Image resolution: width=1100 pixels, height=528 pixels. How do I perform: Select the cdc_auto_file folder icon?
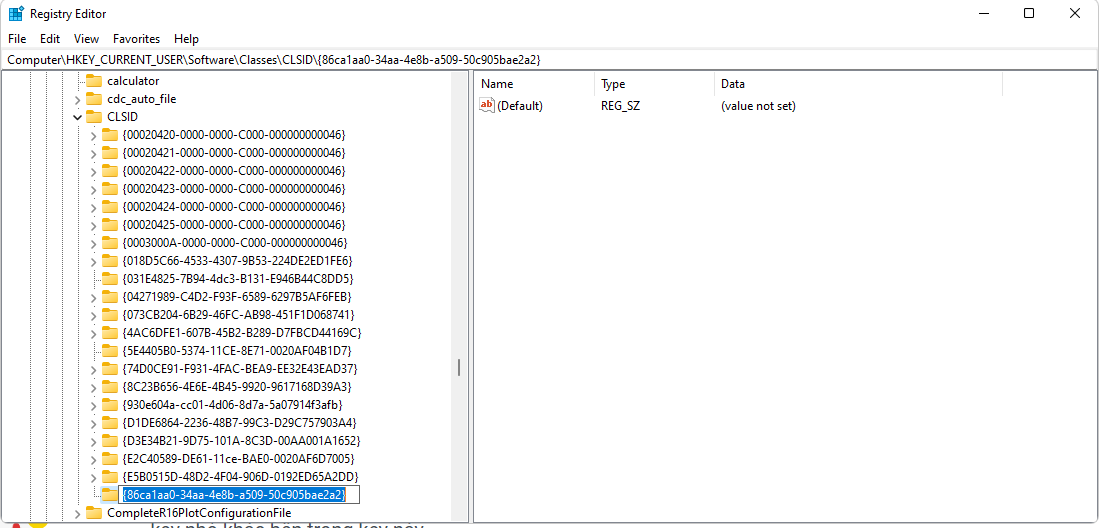click(x=94, y=99)
